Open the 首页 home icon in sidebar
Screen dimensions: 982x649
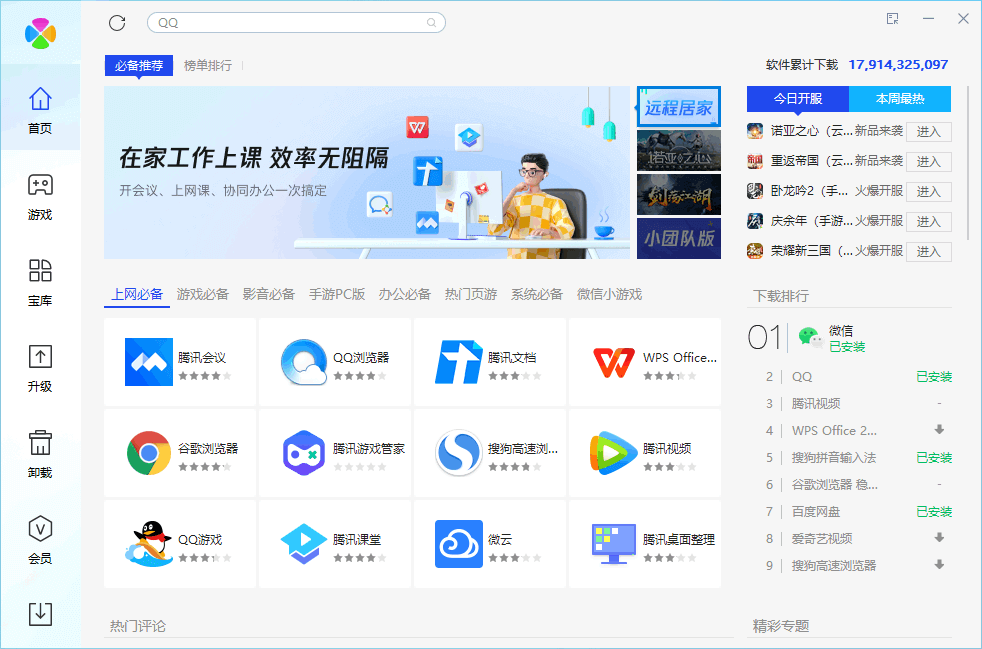pyautogui.click(x=40, y=99)
